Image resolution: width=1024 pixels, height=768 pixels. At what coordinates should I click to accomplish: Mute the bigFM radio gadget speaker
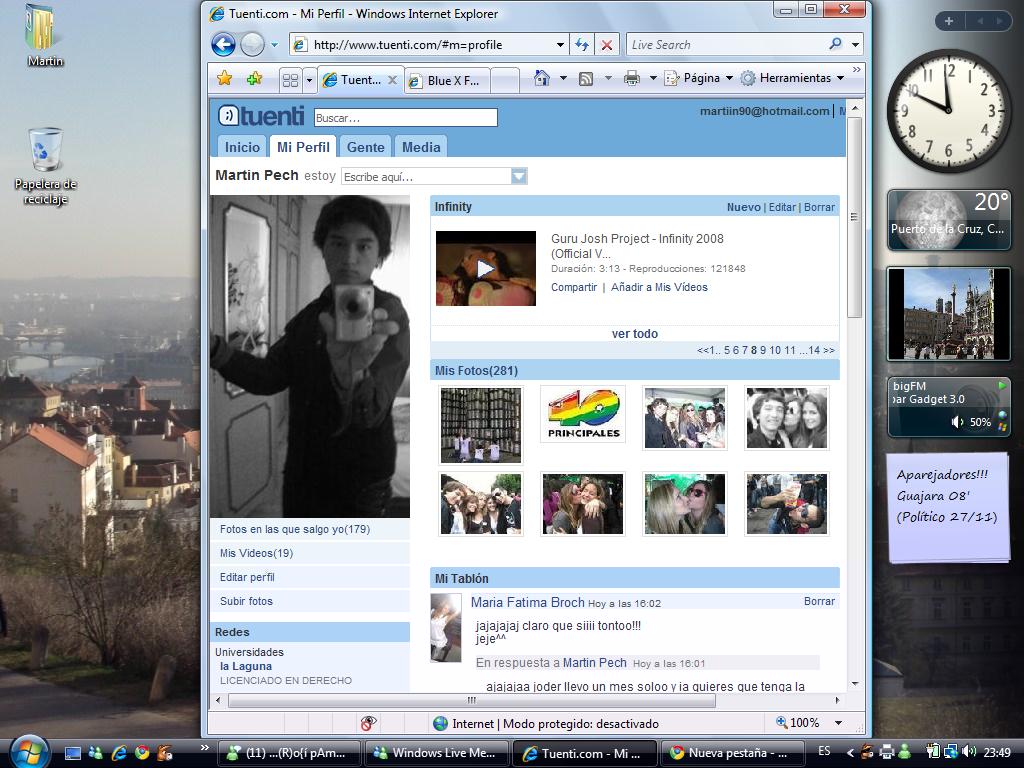pos(958,422)
